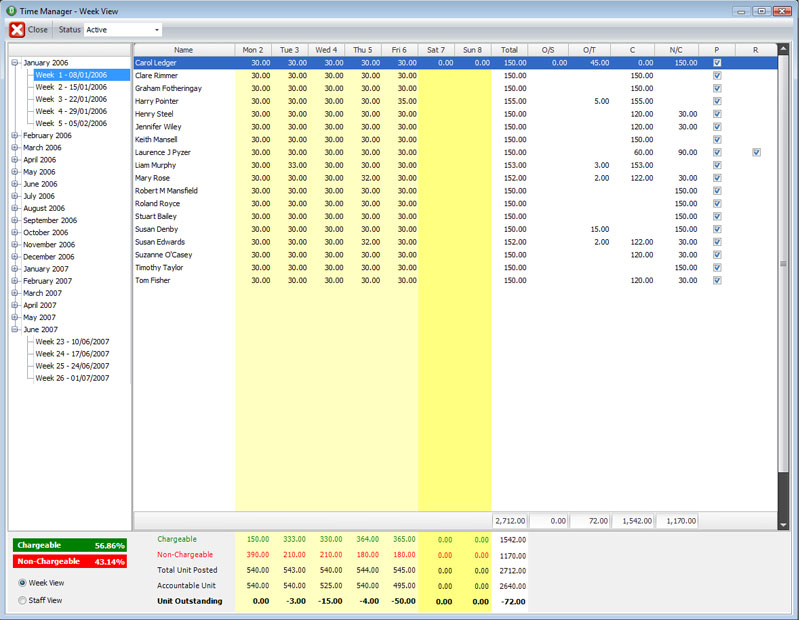Select the Graham Fotheringay row
The image size is (800, 620).
(456, 88)
